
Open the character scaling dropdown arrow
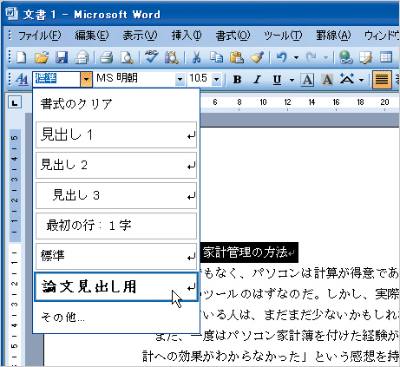pyautogui.click(x=361, y=80)
